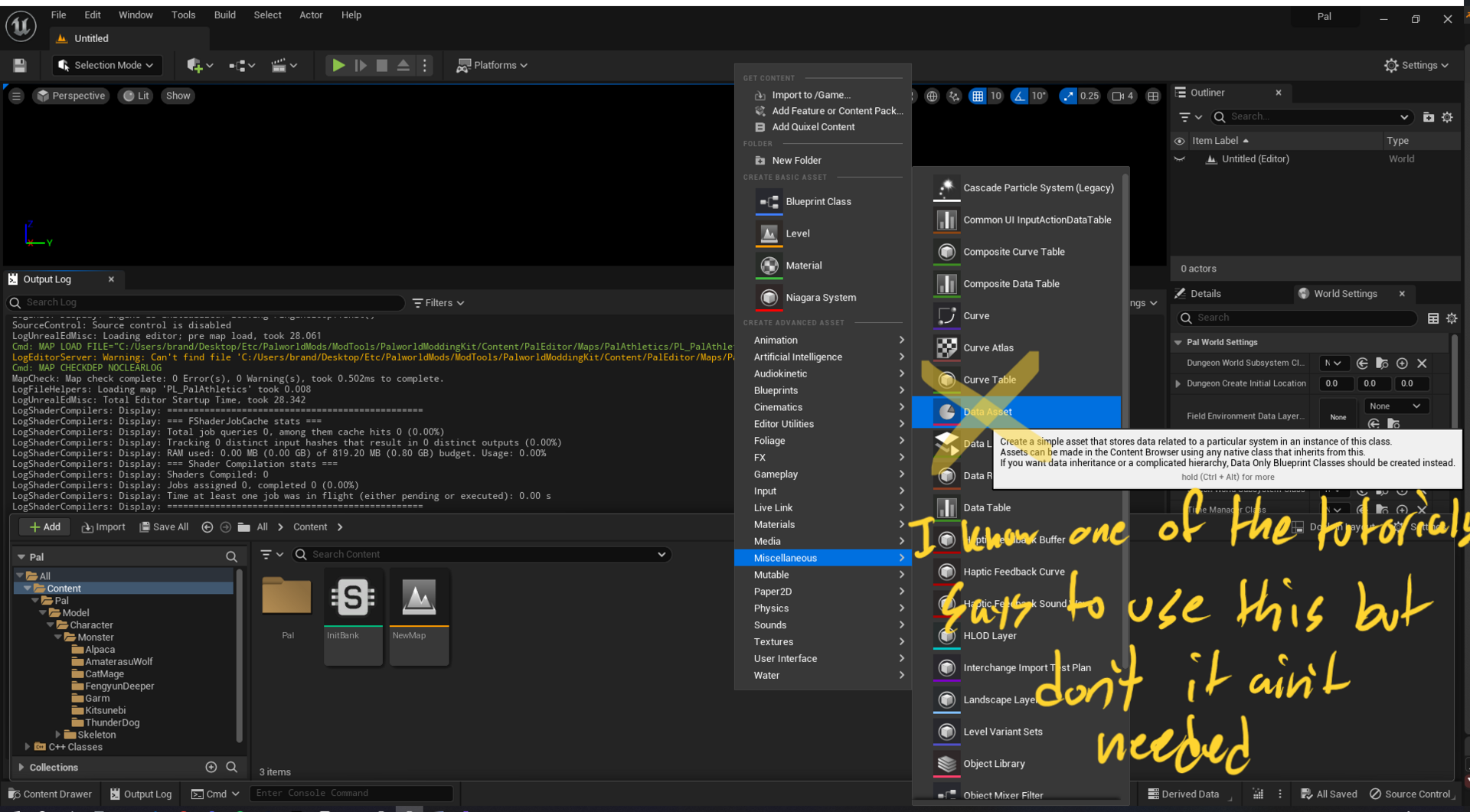Click the Enter Console Command field

(351, 794)
